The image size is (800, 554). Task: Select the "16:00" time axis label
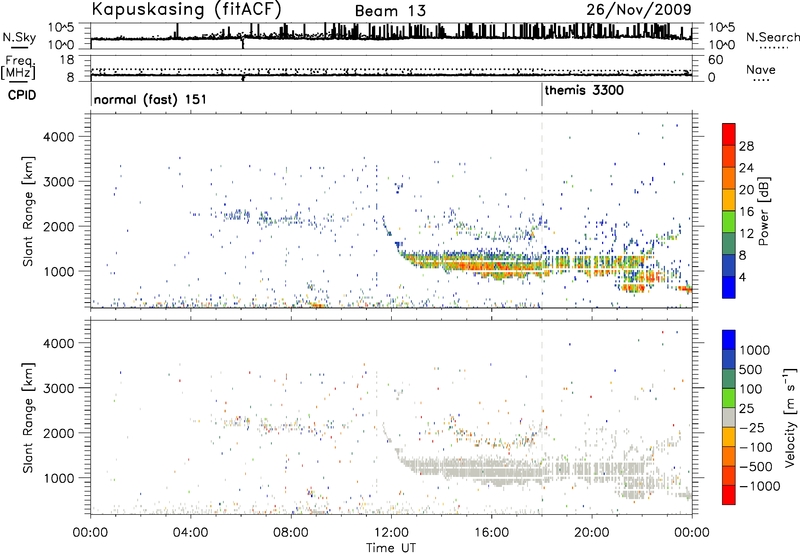[x=491, y=533]
